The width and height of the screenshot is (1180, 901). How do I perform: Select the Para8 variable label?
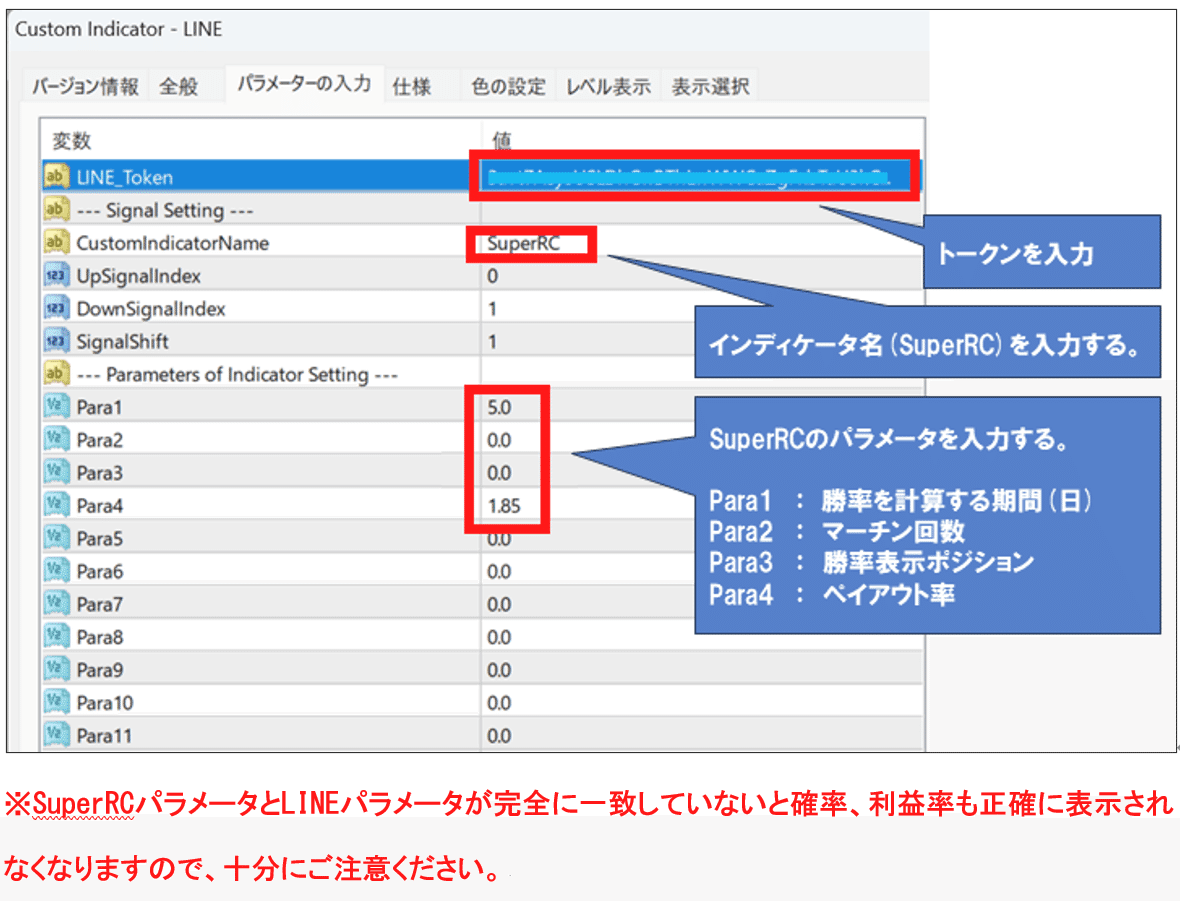[99, 637]
